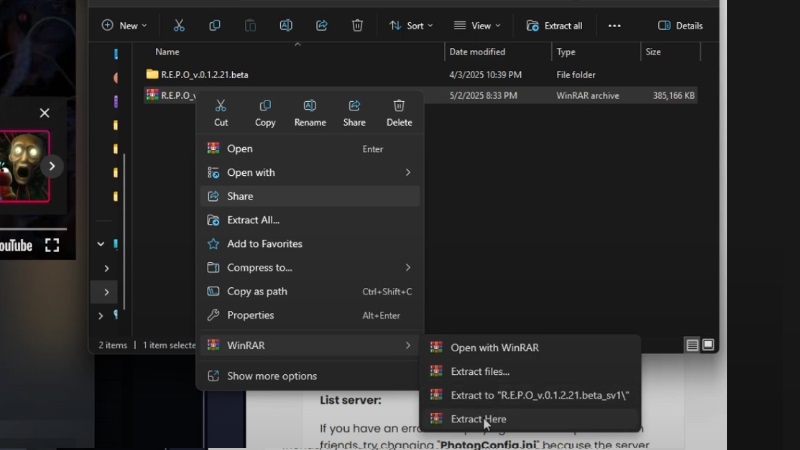800x450 pixels.
Task: Click the 5/2/2025 8:33 PM date cell
Action: 483,95
